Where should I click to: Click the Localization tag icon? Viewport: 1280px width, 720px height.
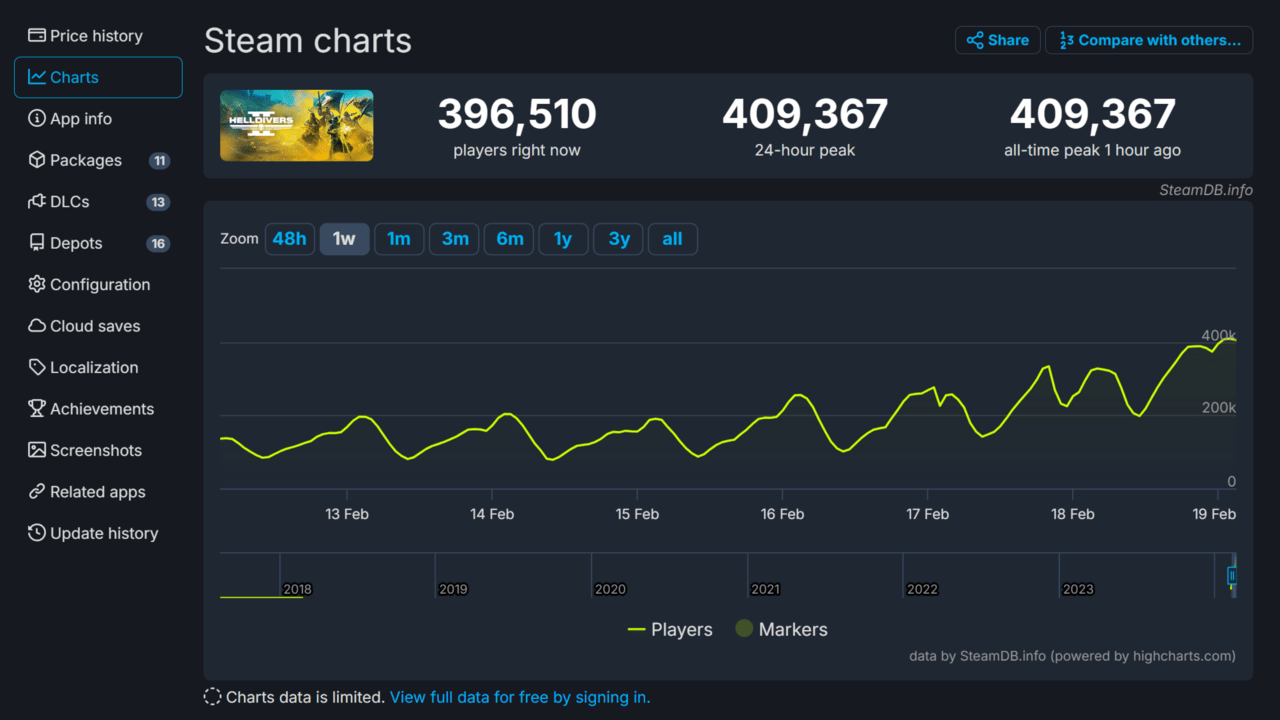(37, 368)
